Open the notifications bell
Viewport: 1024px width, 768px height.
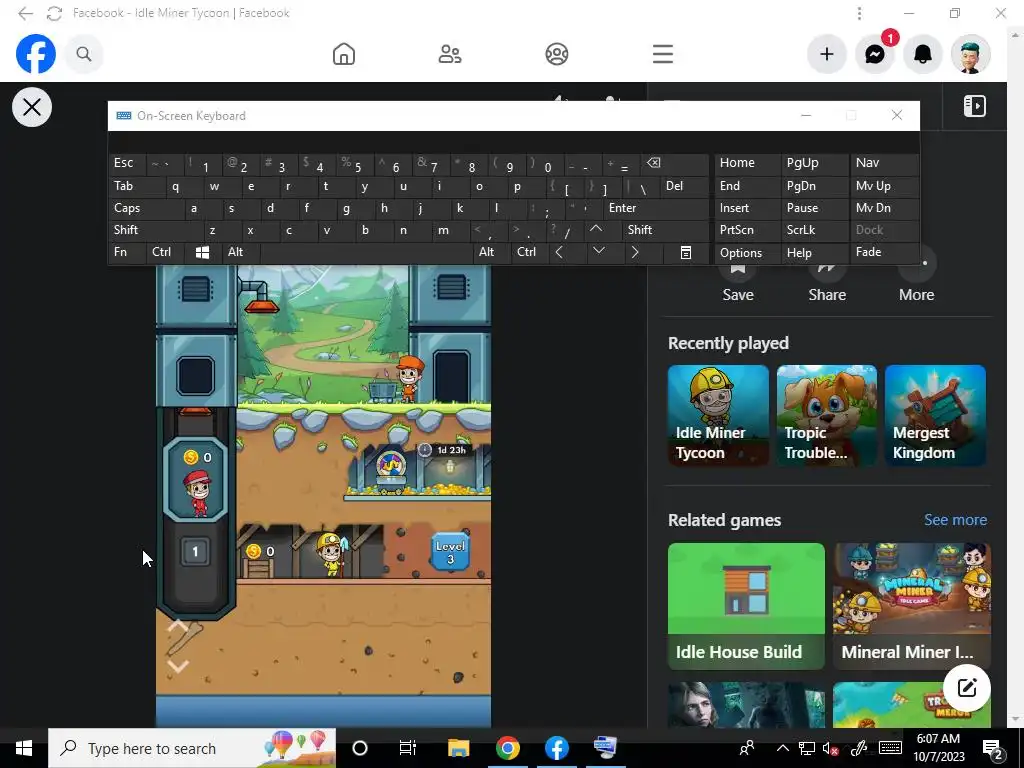point(923,54)
